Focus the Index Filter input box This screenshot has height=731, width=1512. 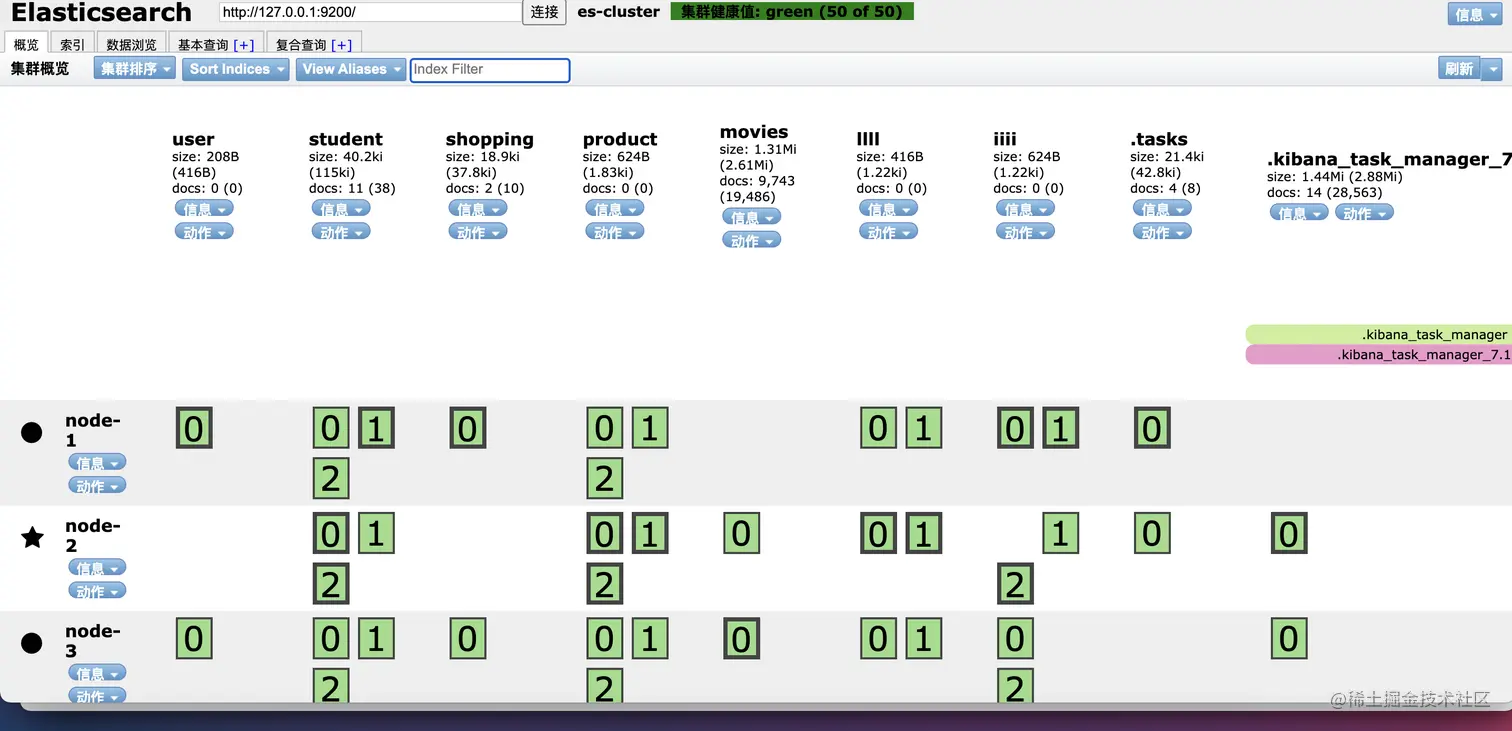click(x=490, y=69)
